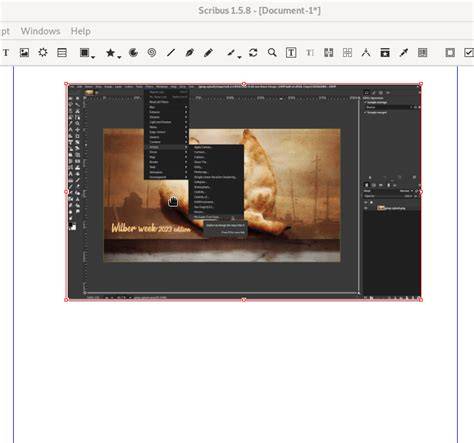Activate Edit Contents of Frame tool

coord(291,53)
